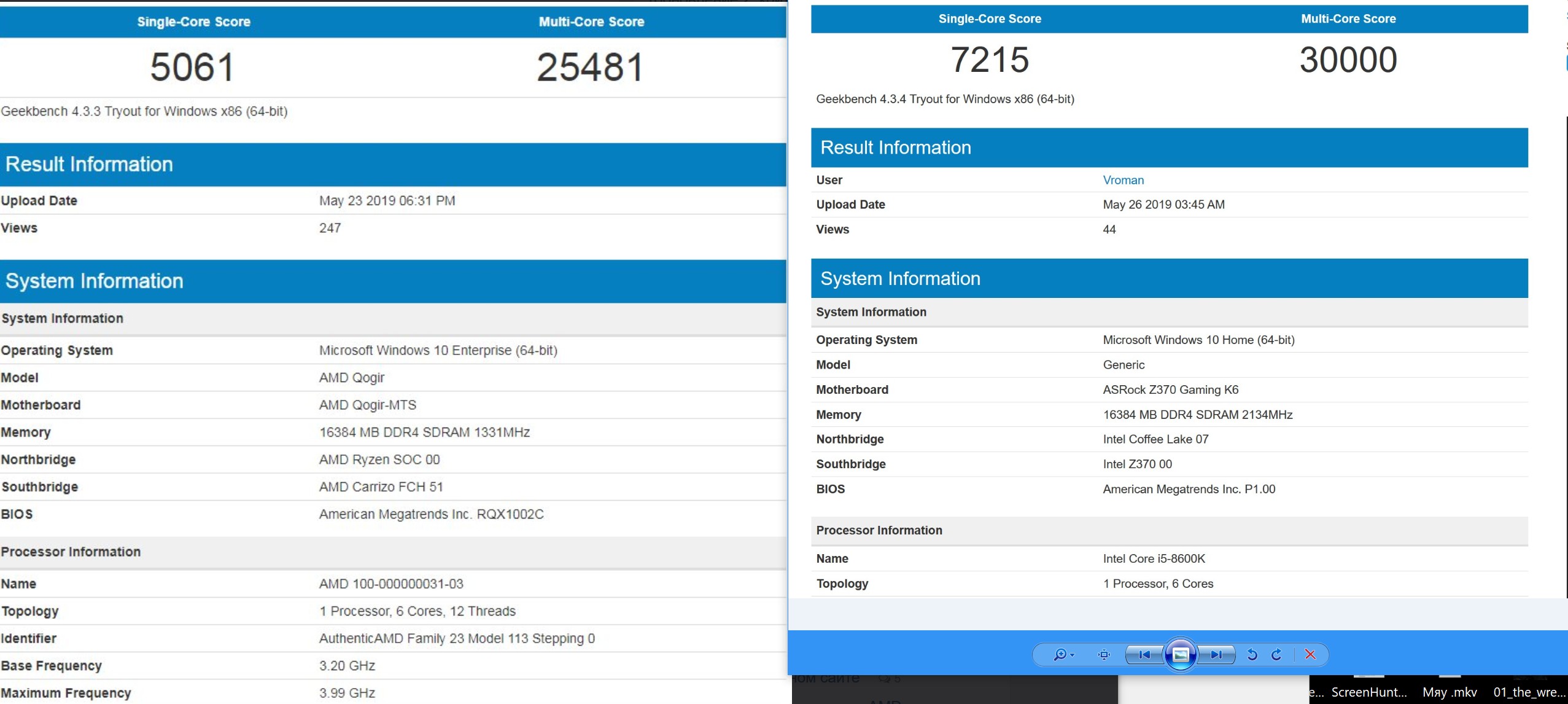
Task: Skip to the next image
Action: [1216, 655]
